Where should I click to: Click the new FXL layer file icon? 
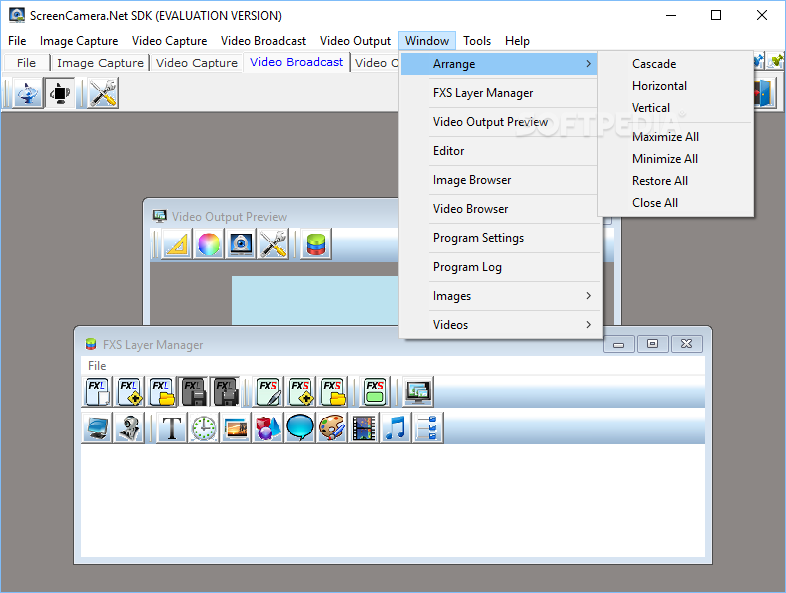click(97, 391)
